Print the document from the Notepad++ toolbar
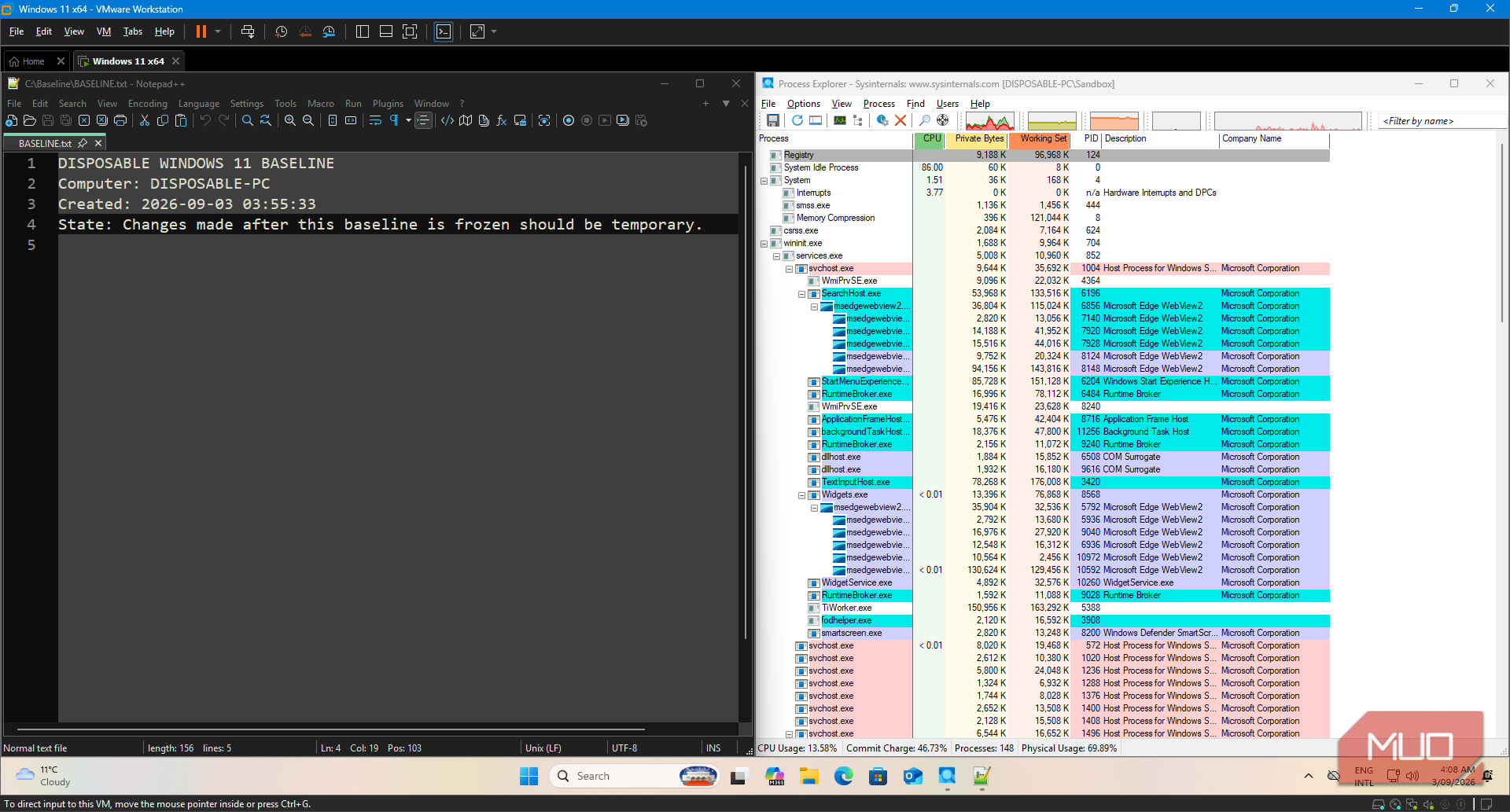 click(x=120, y=120)
